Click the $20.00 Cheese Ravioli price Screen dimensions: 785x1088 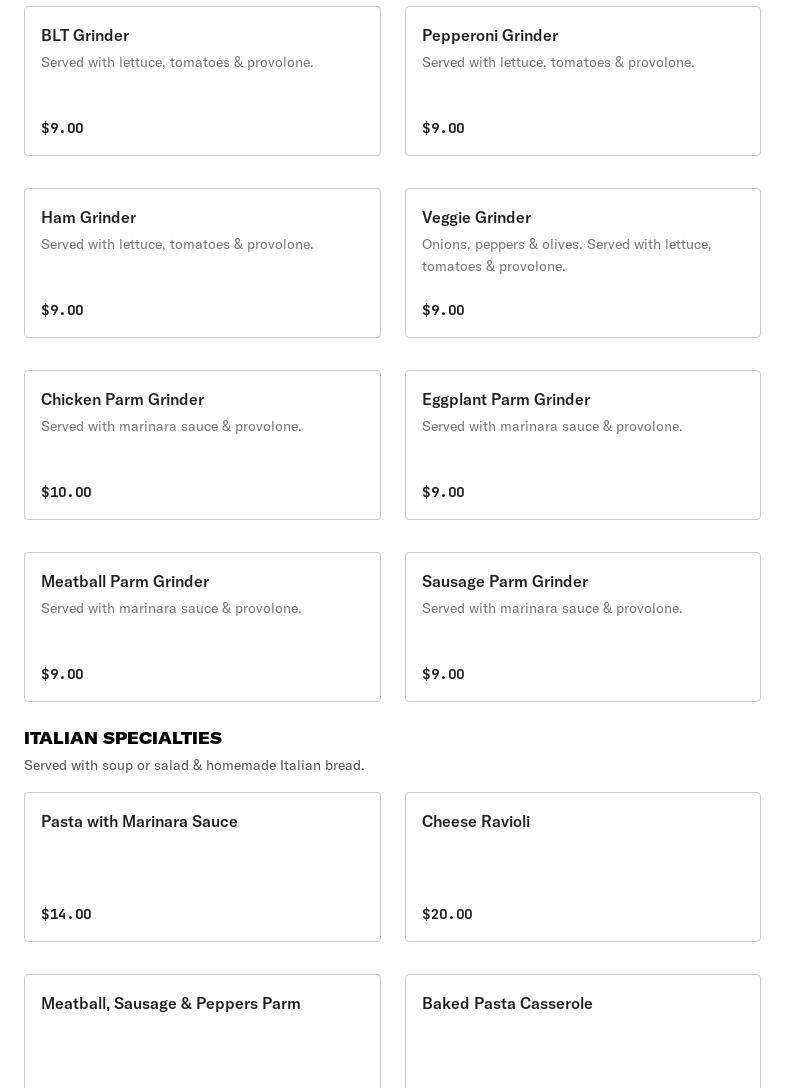pos(447,914)
